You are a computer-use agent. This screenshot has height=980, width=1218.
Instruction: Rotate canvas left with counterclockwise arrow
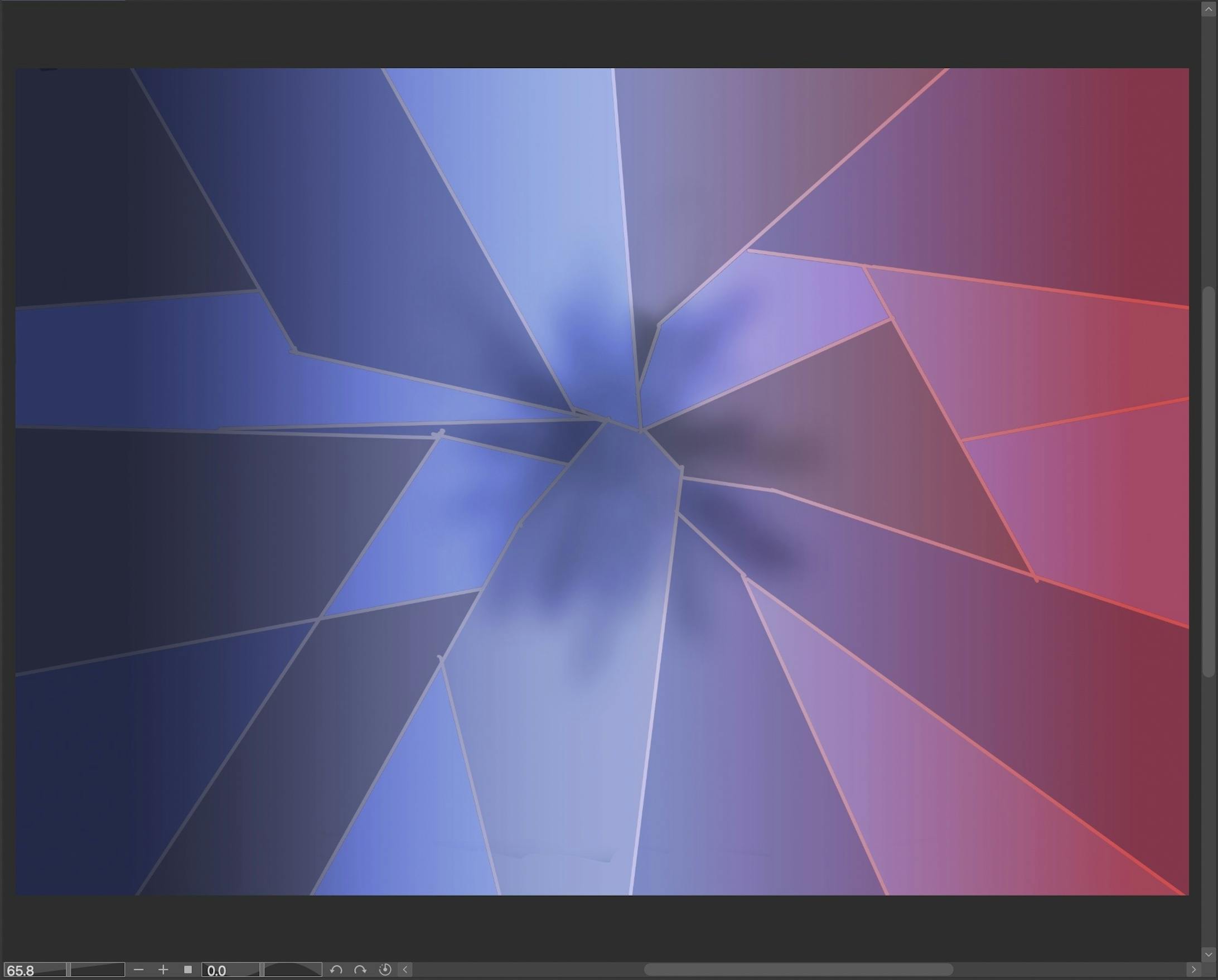(x=336, y=970)
